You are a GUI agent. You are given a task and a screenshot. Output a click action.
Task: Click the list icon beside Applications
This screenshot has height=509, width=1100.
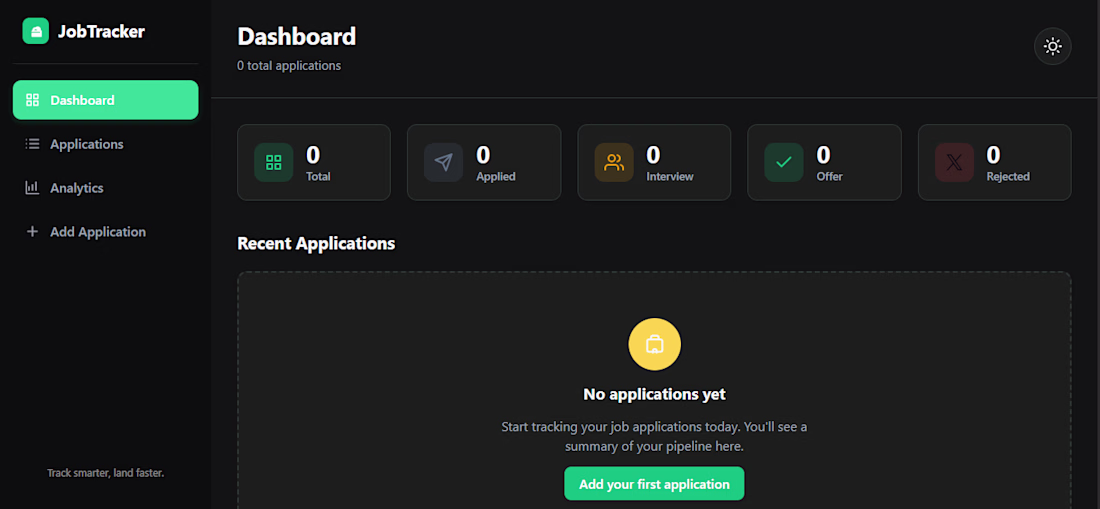pyautogui.click(x=32, y=144)
